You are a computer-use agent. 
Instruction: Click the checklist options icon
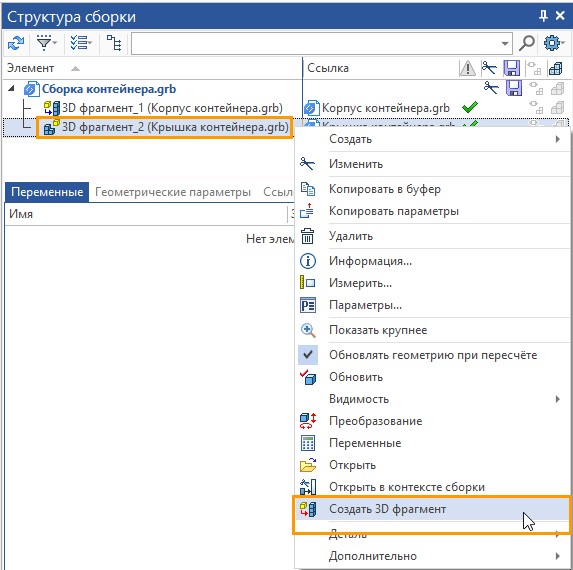(81, 43)
